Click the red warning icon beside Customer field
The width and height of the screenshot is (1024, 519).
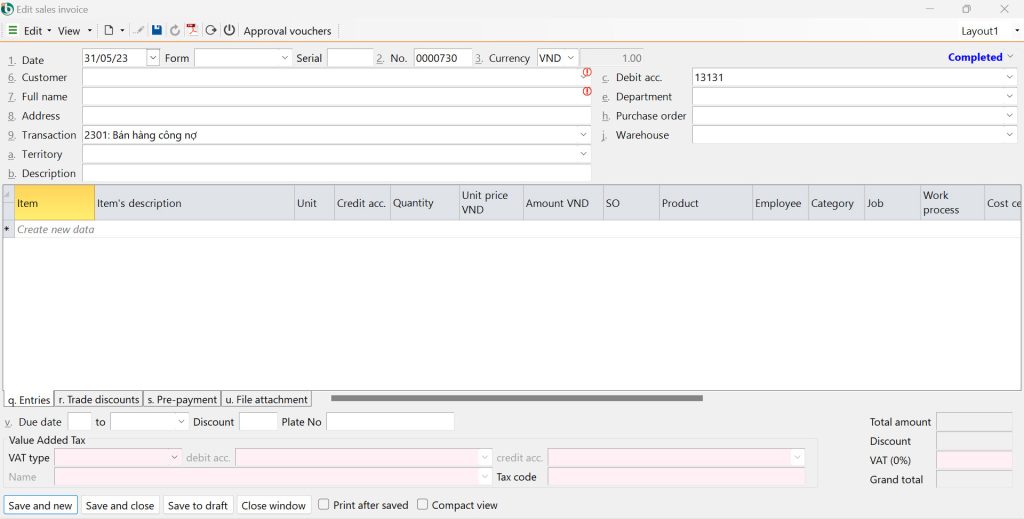click(x=587, y=72)
